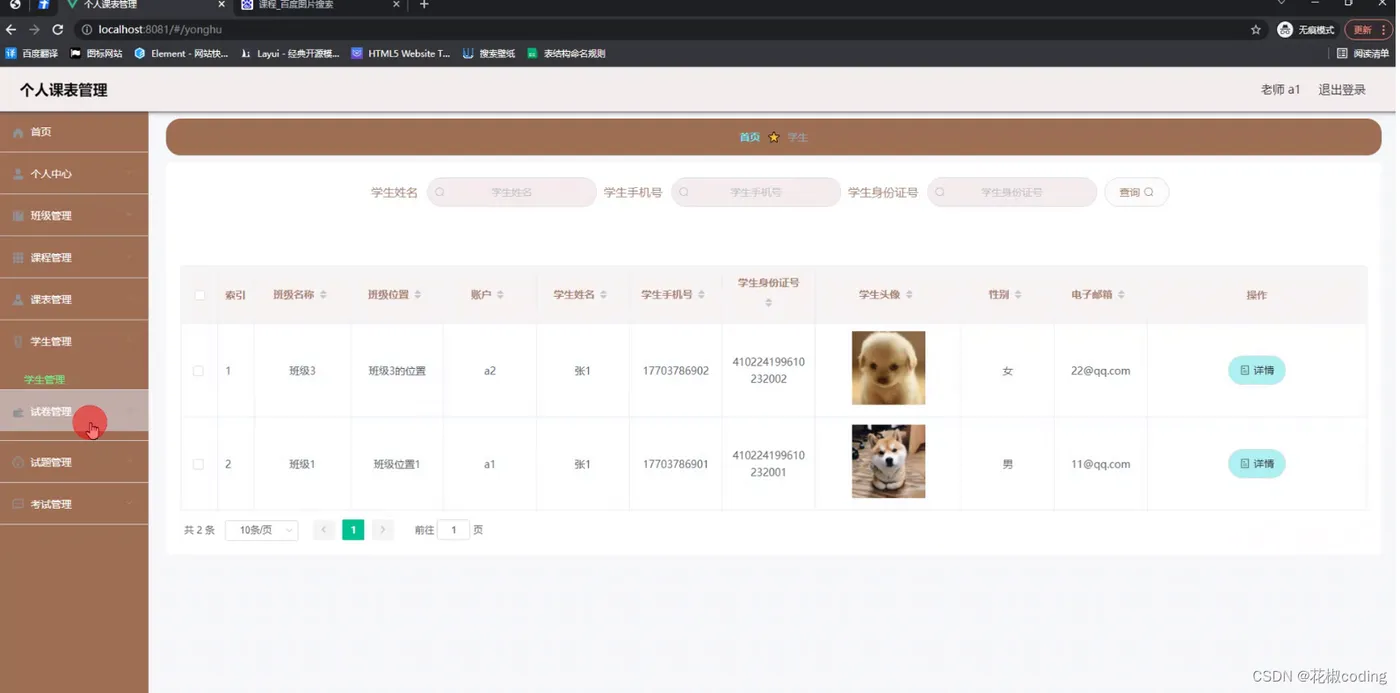Click the person icon beside 个人中心
Screen dimensions: 1400x693
(18, 174)
